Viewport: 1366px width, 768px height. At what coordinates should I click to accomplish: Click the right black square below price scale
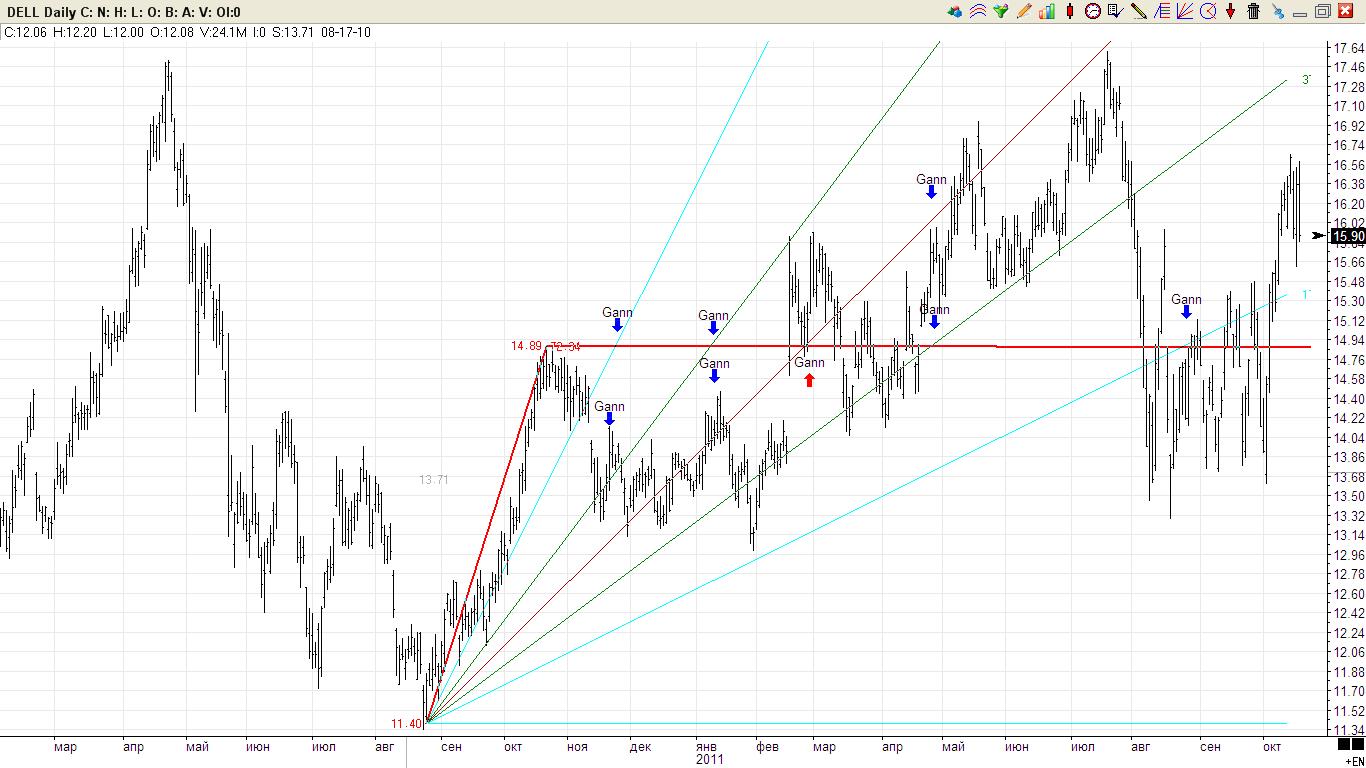tap(1357, 745)
